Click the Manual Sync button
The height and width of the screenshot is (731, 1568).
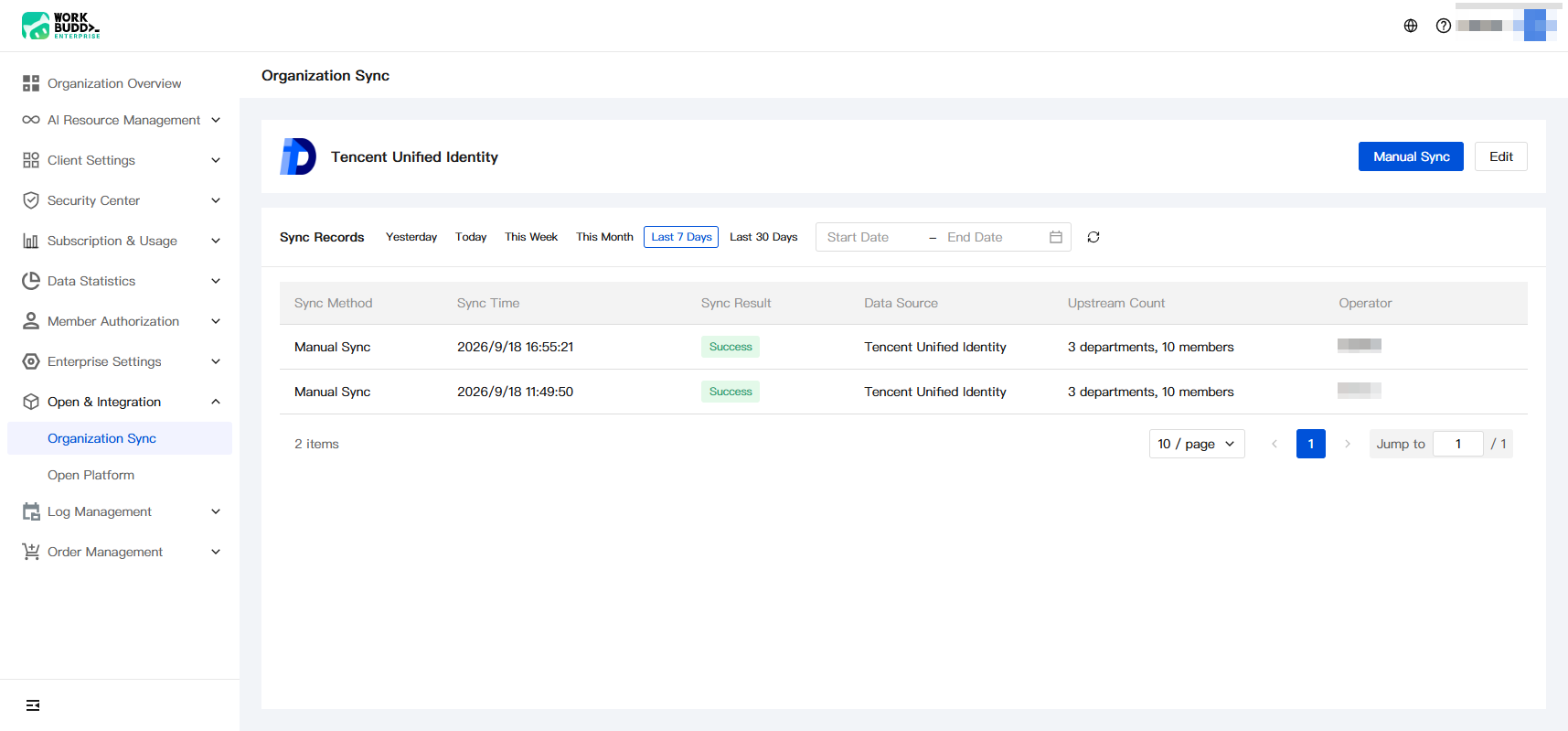(1411, 156)
